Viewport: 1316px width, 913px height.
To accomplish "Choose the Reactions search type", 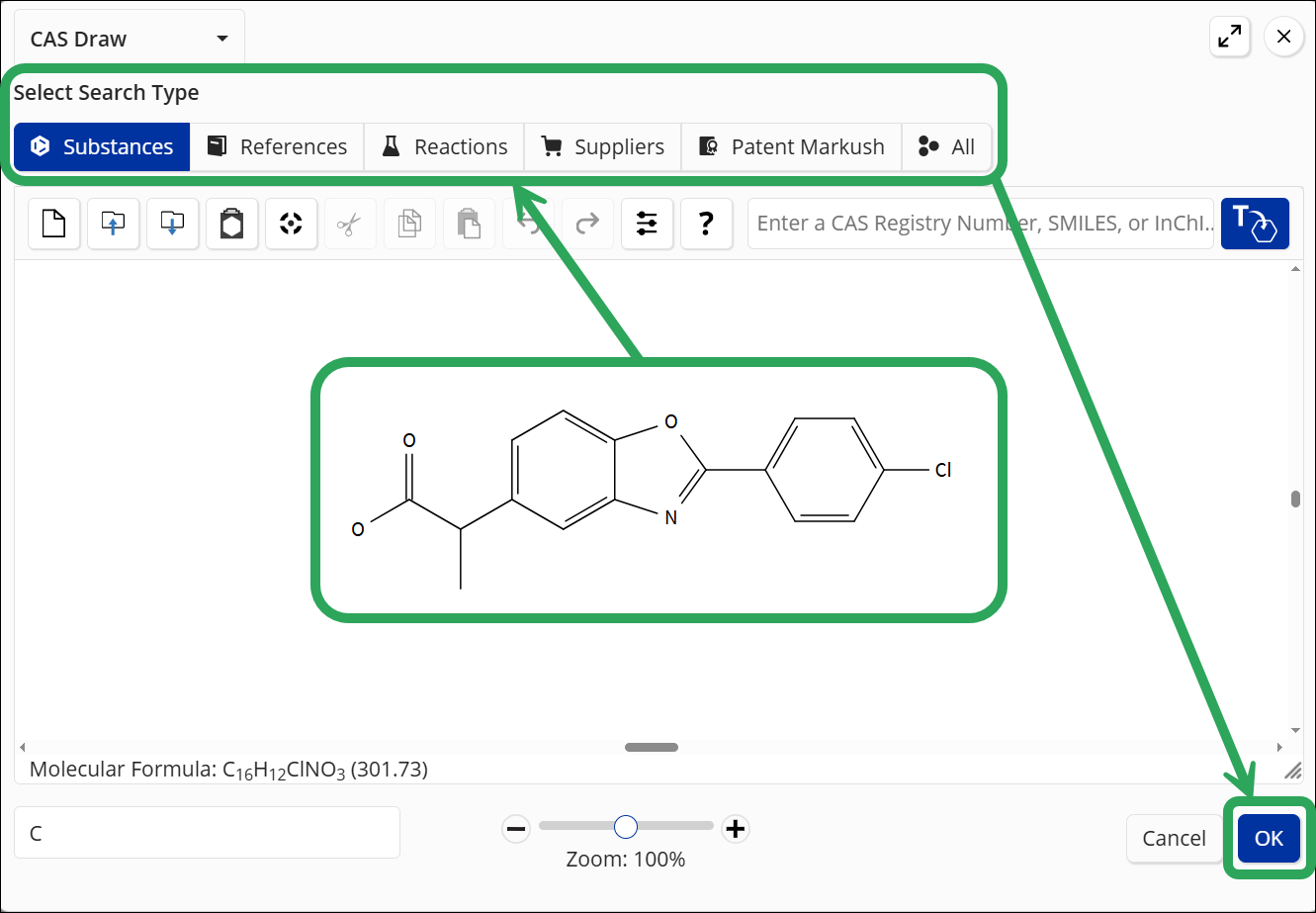I will point(444,146).
